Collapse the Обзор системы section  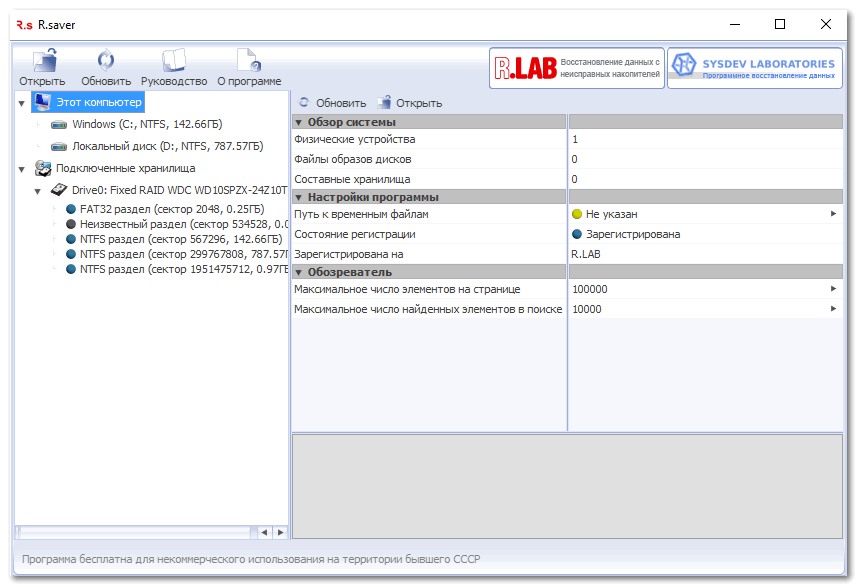click(x=299, y=122)
